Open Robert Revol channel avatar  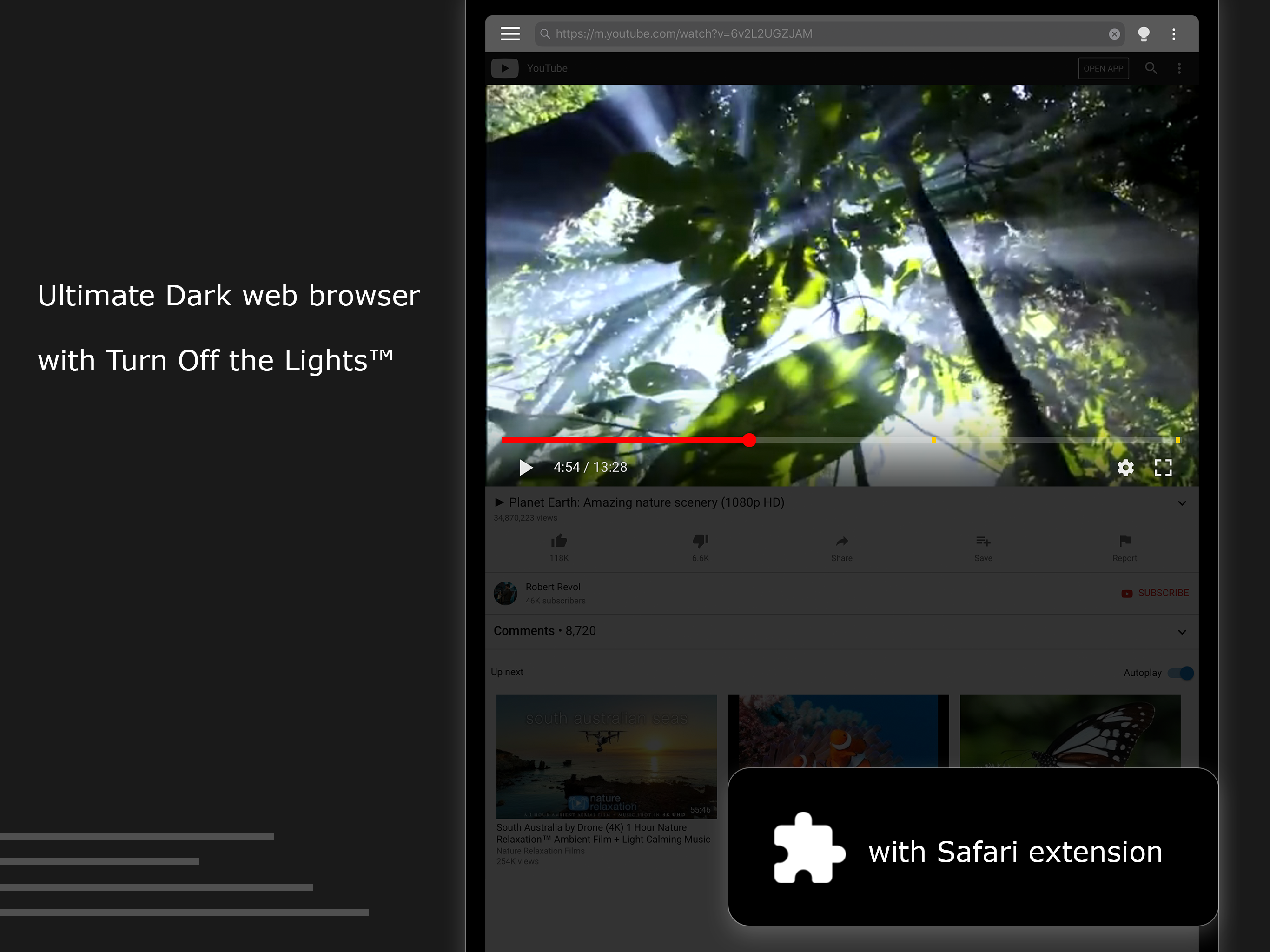[505, 593]
